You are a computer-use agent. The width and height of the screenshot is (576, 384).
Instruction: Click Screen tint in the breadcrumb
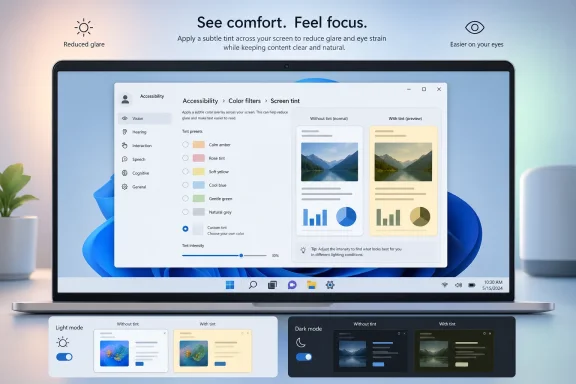click(x=285, y=101)
